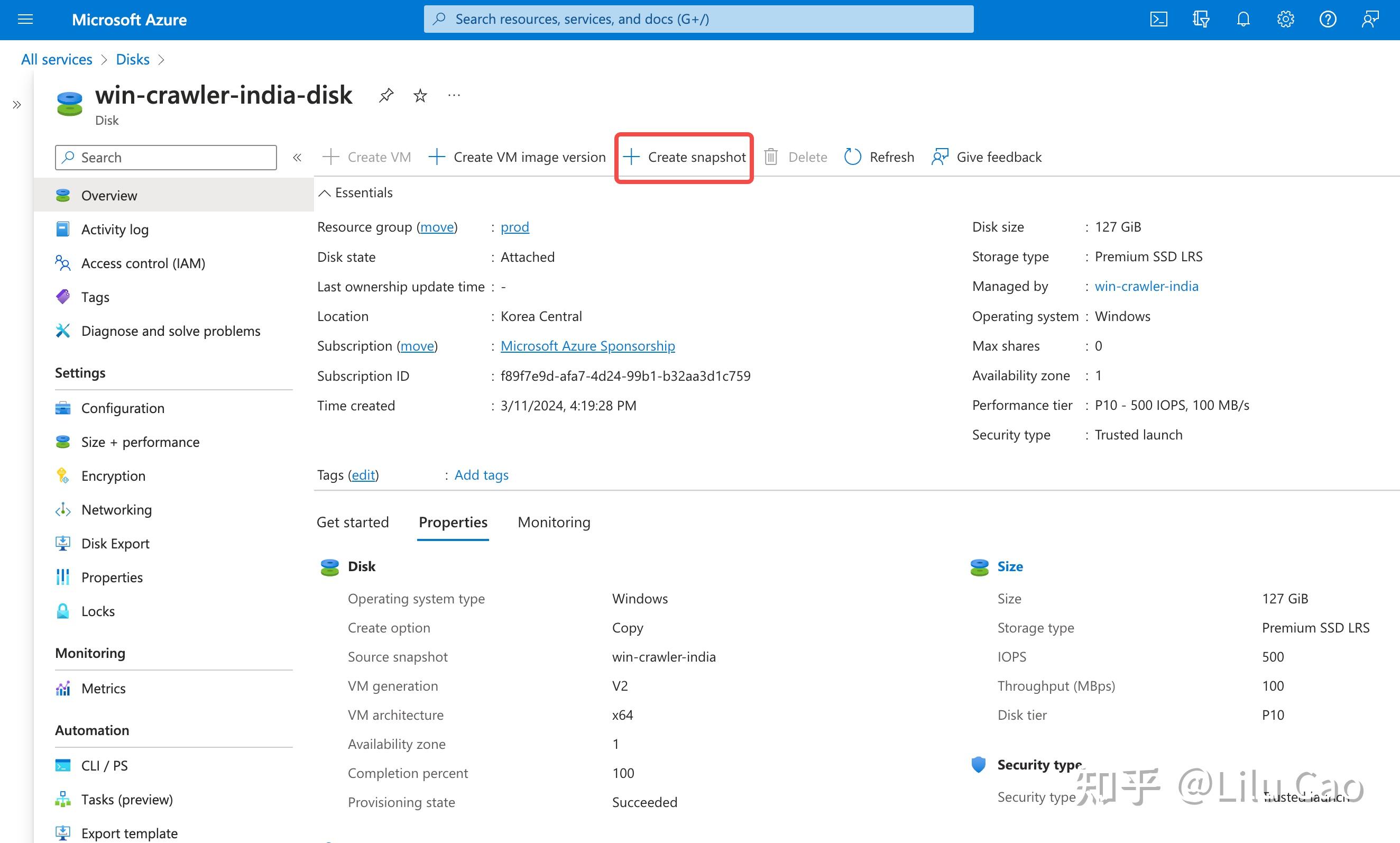Screen dimensions: 1400x843
Task: Open Cloud Shell from the top bar
Action: coord(1159,20)
